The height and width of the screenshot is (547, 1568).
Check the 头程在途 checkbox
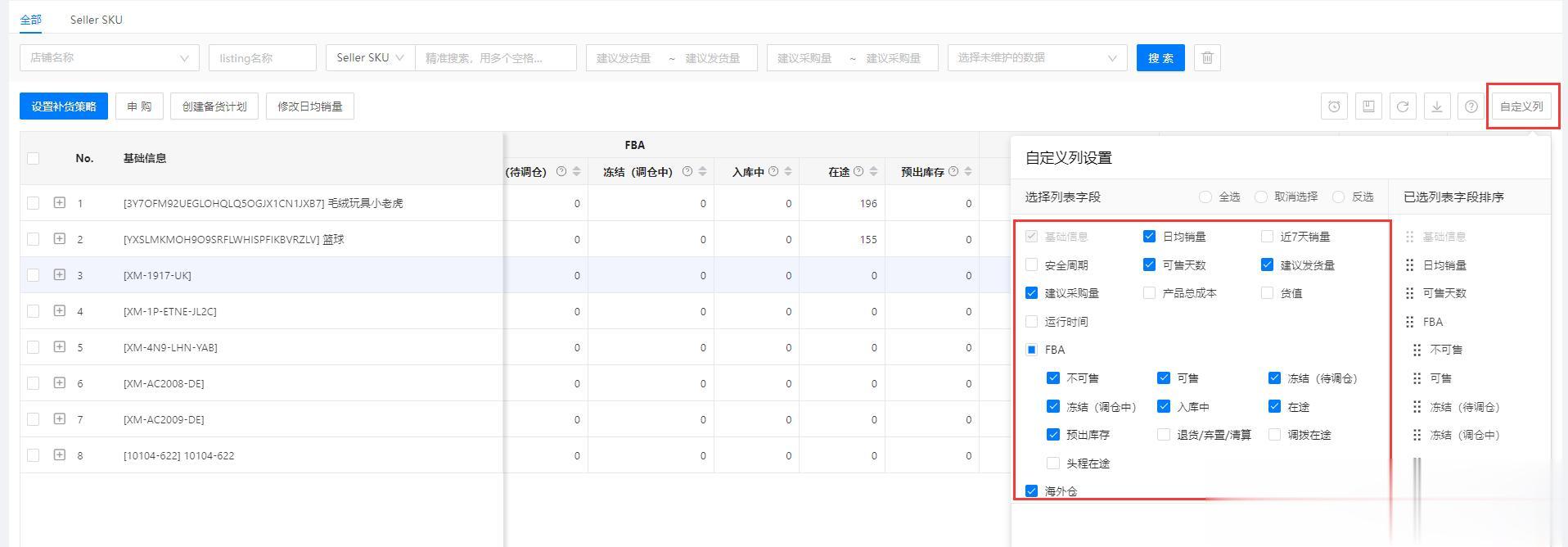tap(1053, 463)
